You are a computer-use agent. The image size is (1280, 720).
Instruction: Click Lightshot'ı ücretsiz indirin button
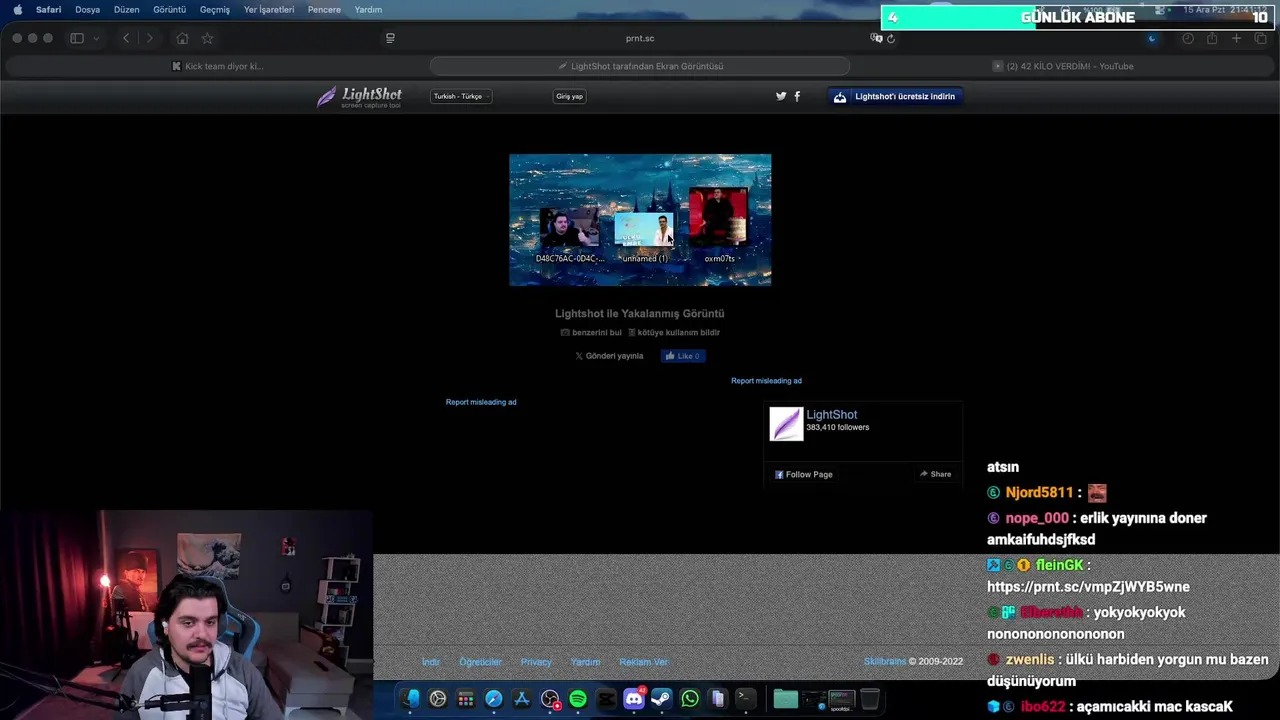pyautogui.click(x=895, y=96)
